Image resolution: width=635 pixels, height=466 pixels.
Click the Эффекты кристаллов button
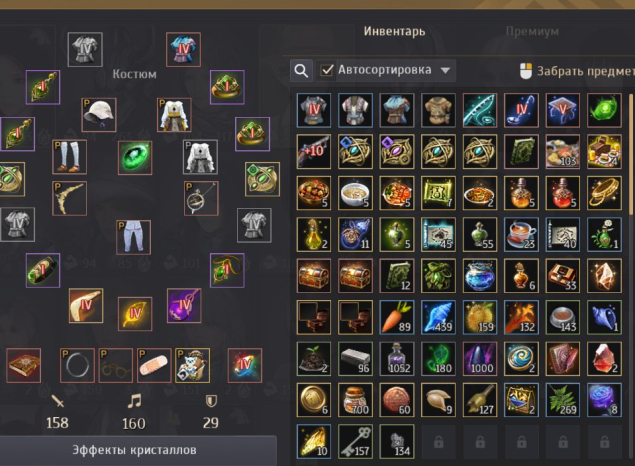[x=134, y=450]
